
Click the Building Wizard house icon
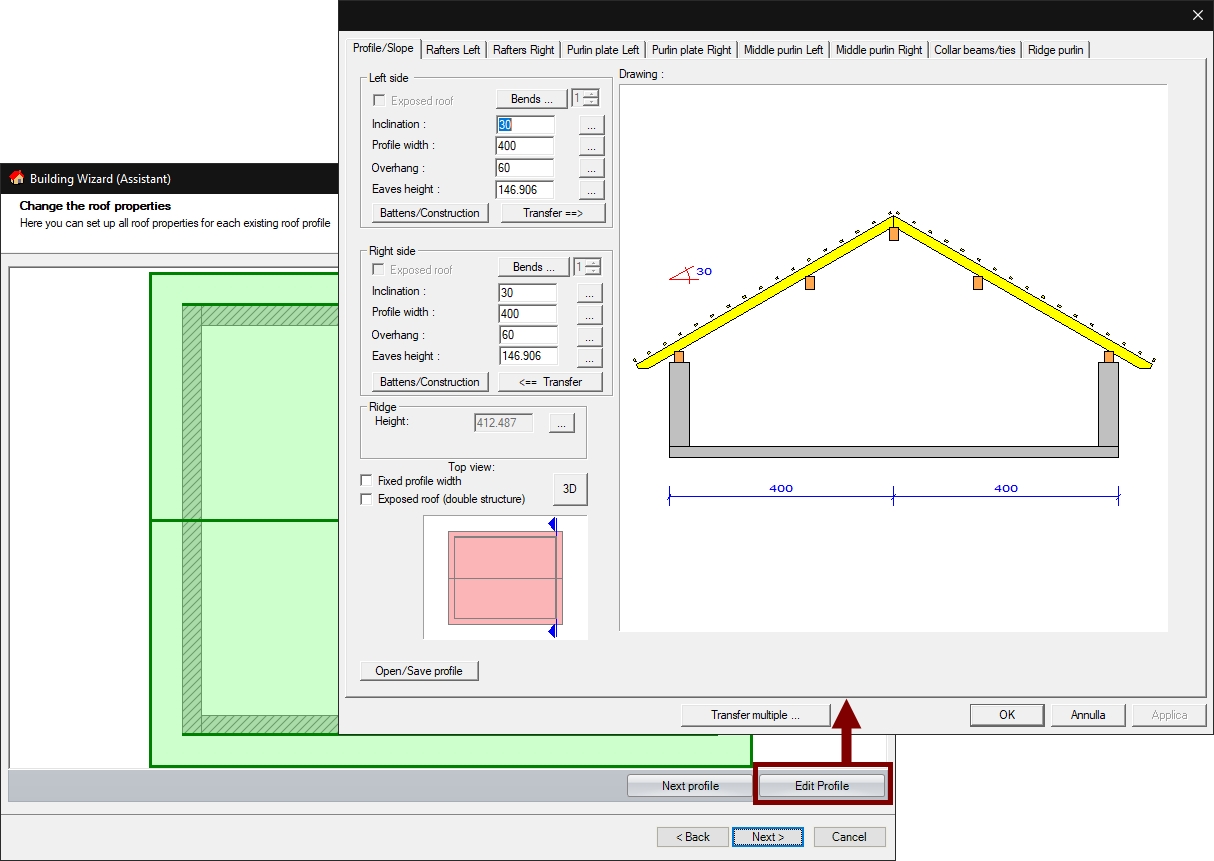coord(17,178)
